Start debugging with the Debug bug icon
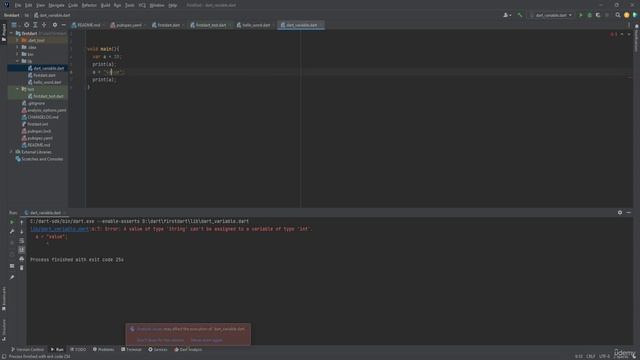 coord(589,15)
